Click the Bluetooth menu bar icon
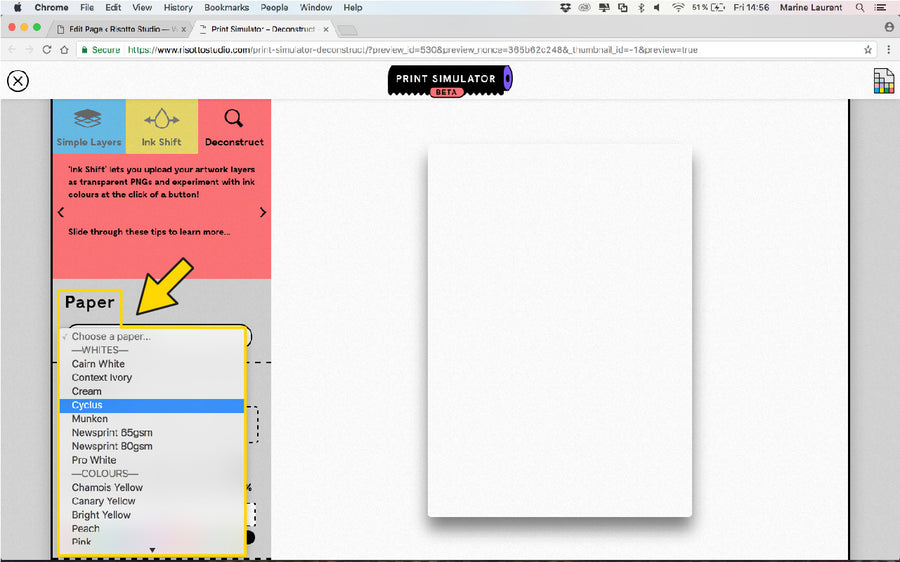The height and width of the screenshot is (562, 900). point(641,7)
